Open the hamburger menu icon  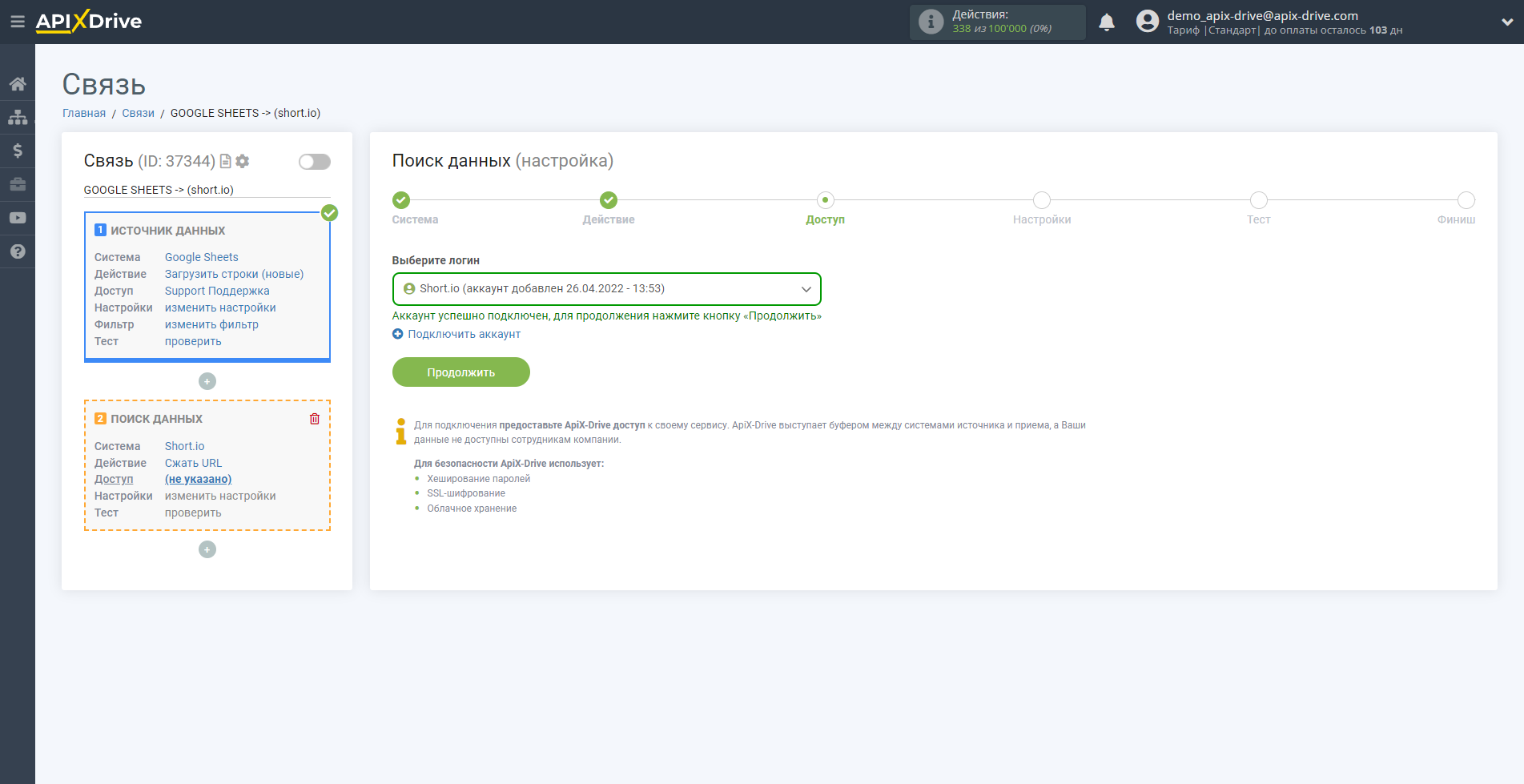17,22
